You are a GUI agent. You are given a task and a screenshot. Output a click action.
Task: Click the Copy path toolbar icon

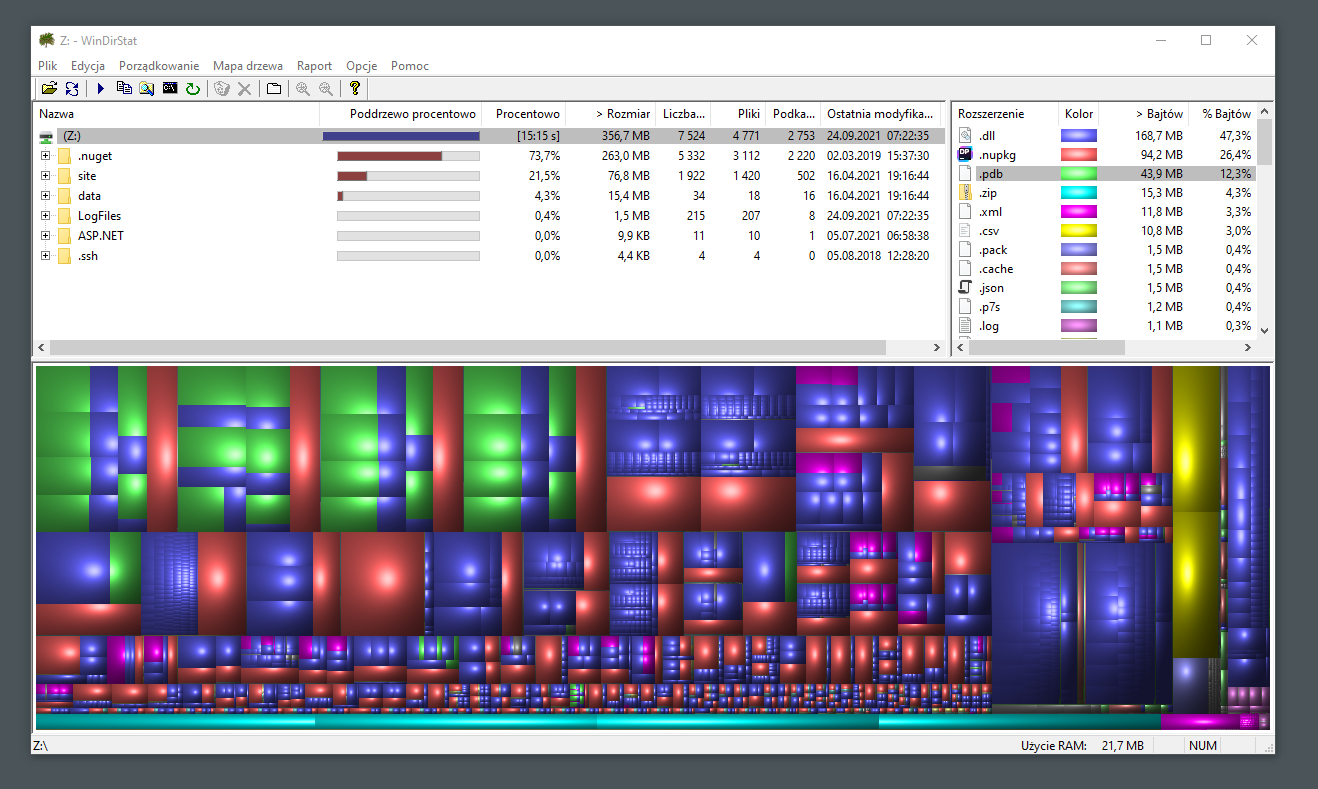[124, 89]
